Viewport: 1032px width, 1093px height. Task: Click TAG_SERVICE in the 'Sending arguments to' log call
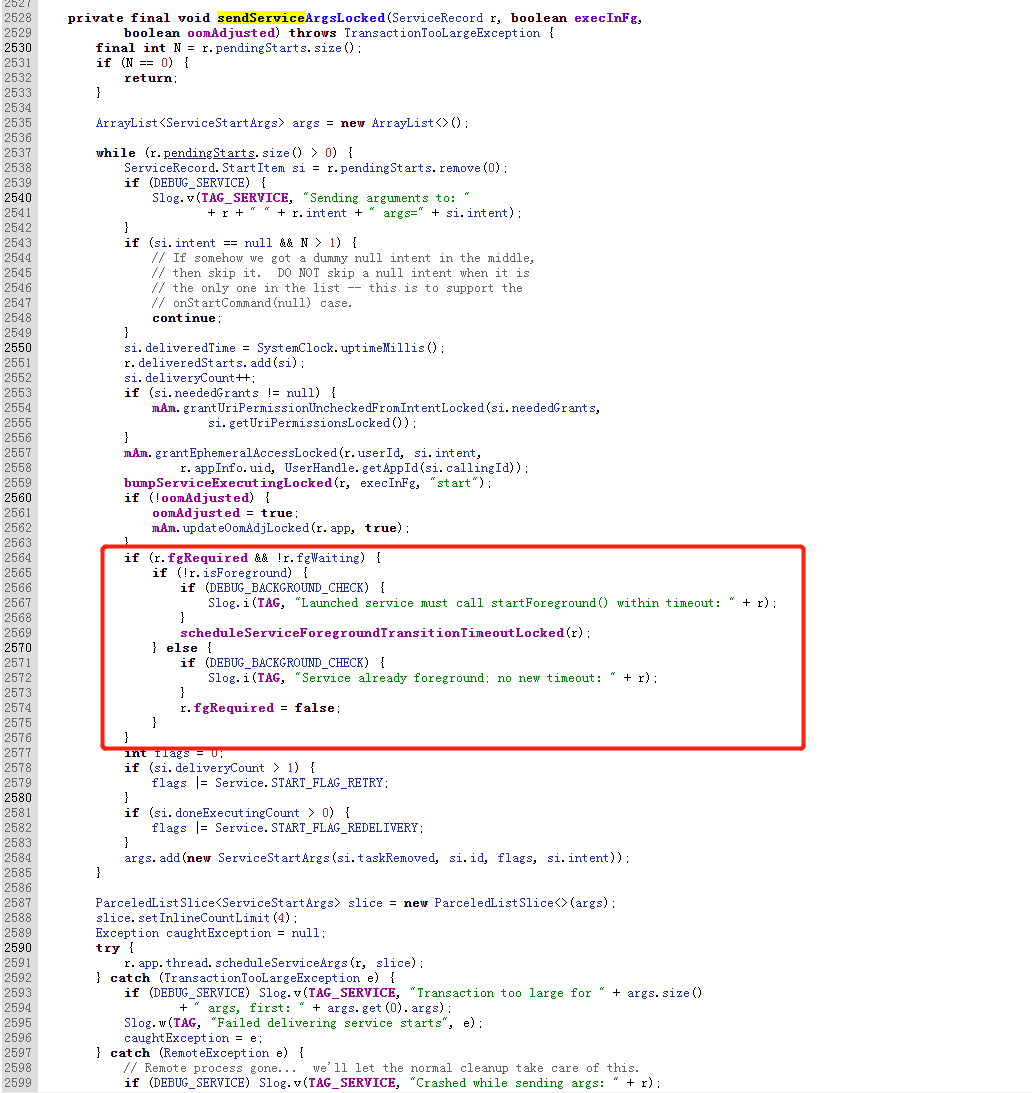point(245,198)
